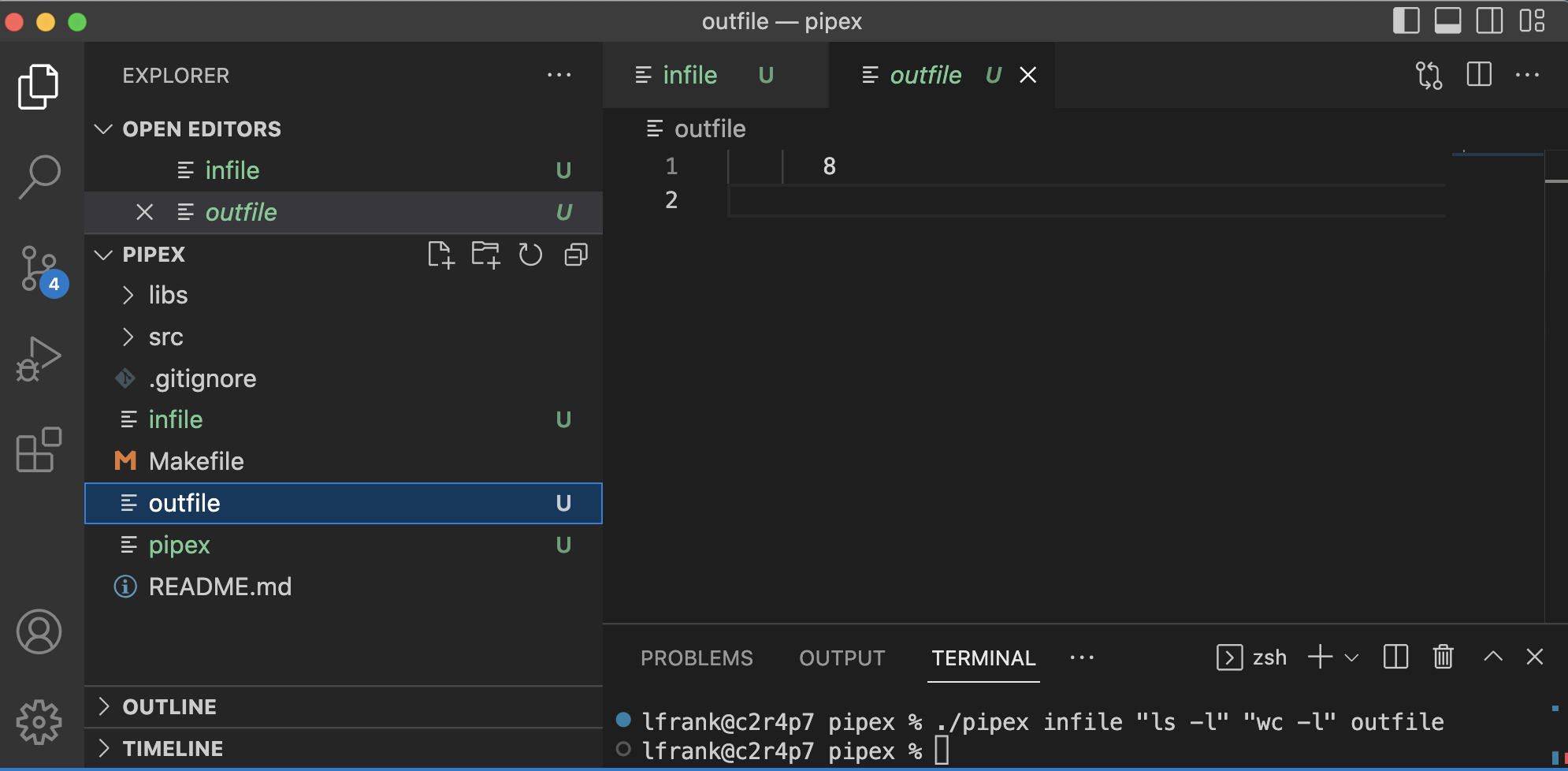Image resolution: width=1568 pixels, height=771 pixels.
Task: Click line number 1 in gutter
Action: point(671,166)
